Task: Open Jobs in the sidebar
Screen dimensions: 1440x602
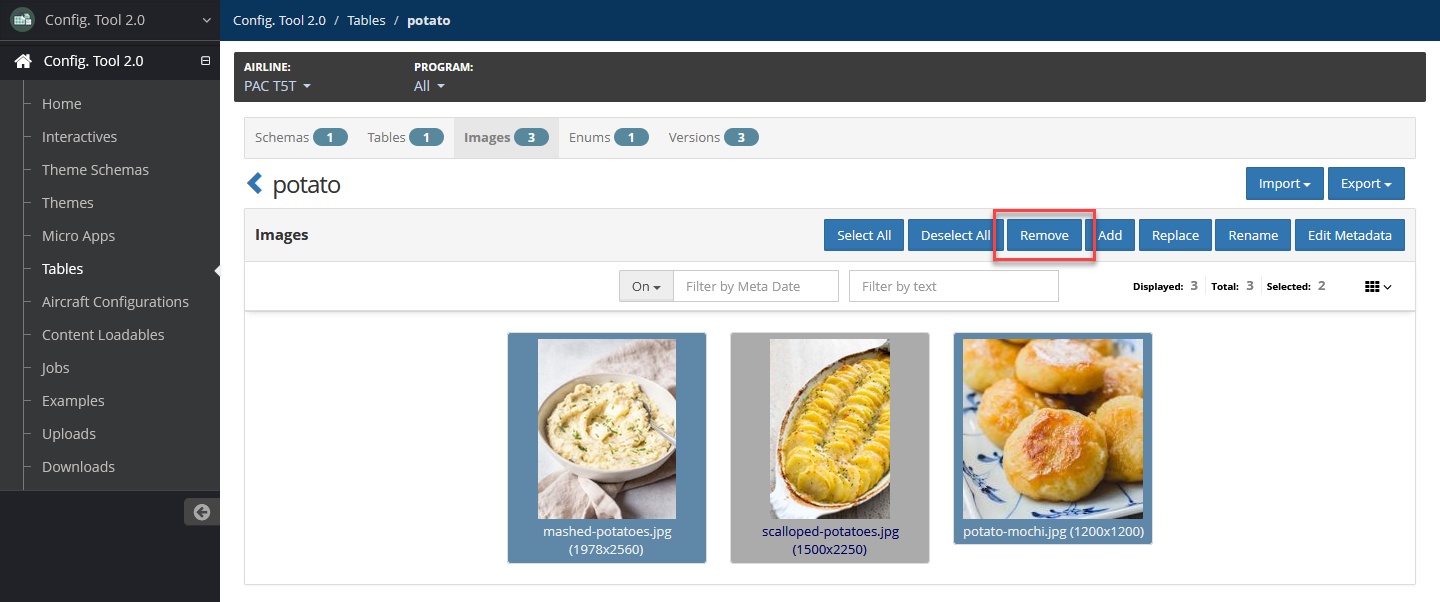Action: click(x=56, y=368)
